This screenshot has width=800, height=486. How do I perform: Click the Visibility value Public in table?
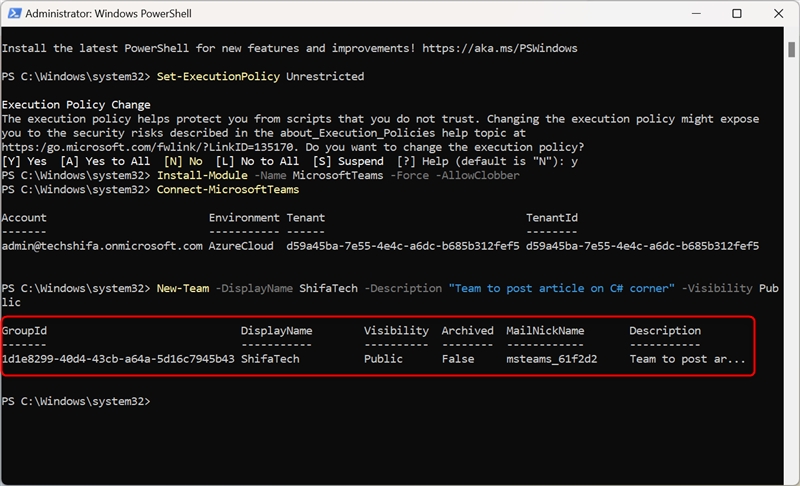pos(383,359)
